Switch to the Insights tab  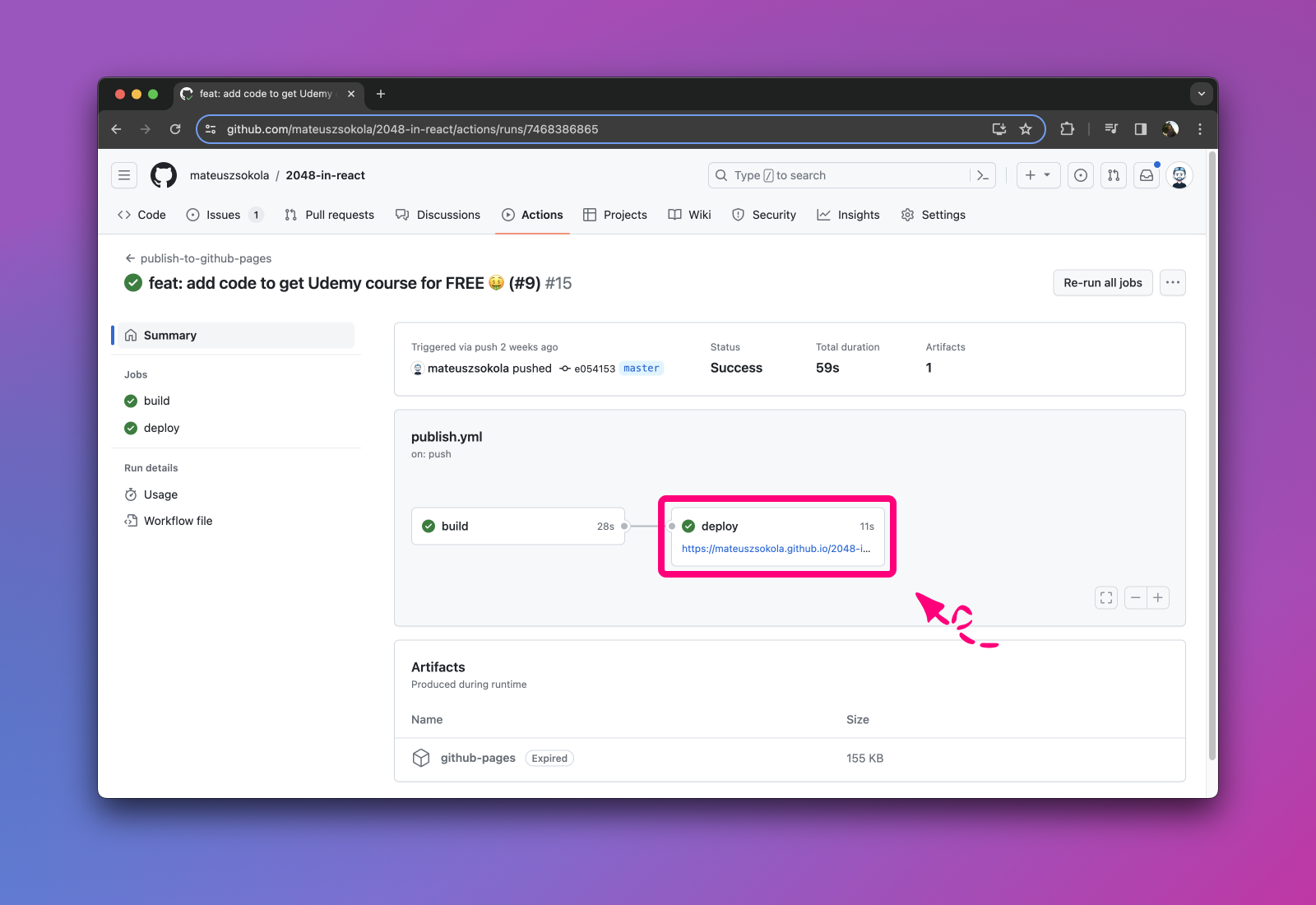(848, 215)
